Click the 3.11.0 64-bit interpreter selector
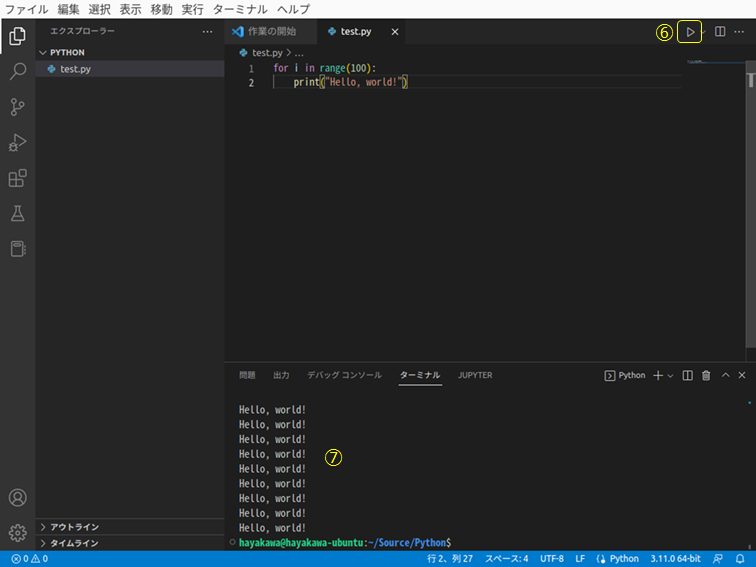 coord(677,559)
